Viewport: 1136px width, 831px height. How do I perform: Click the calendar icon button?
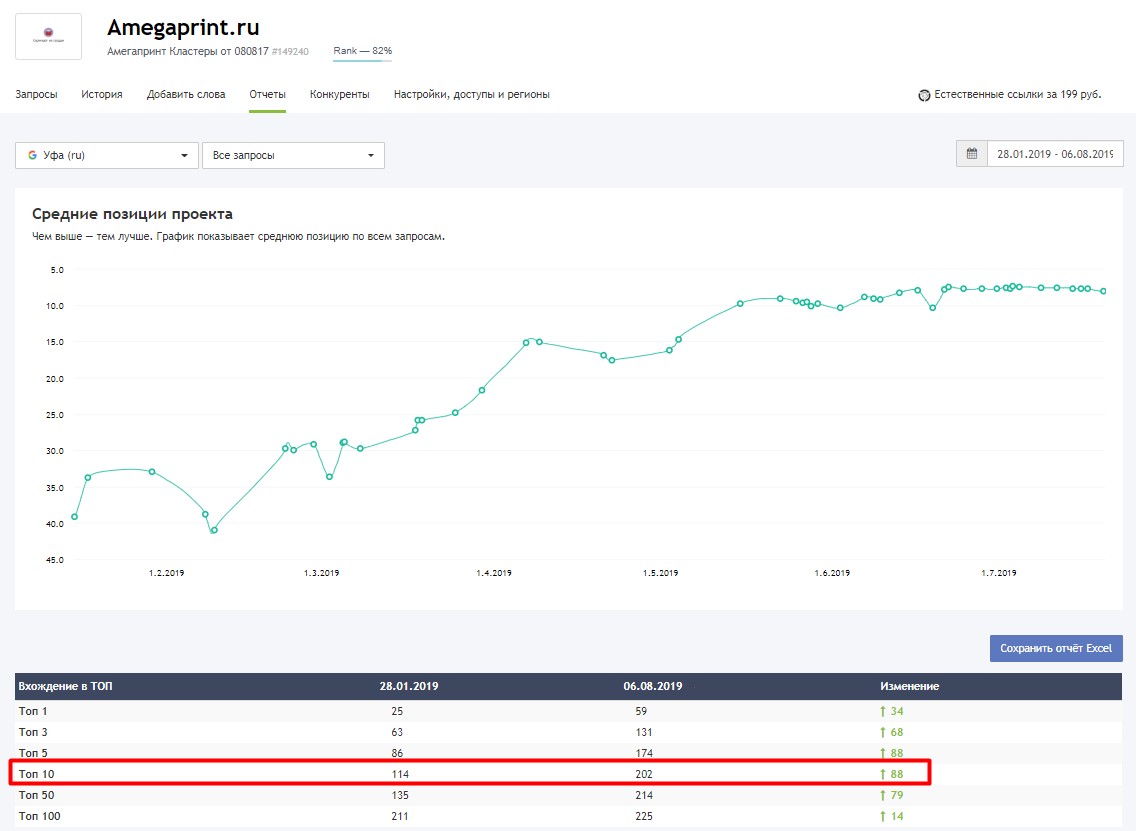[972, 154]
